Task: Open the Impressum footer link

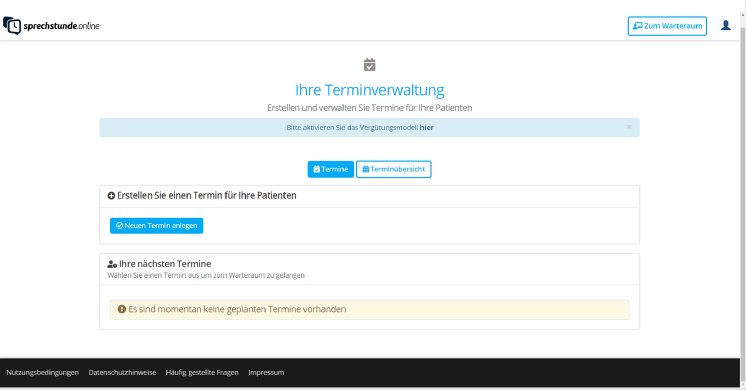Action: (x=266, y=372)
